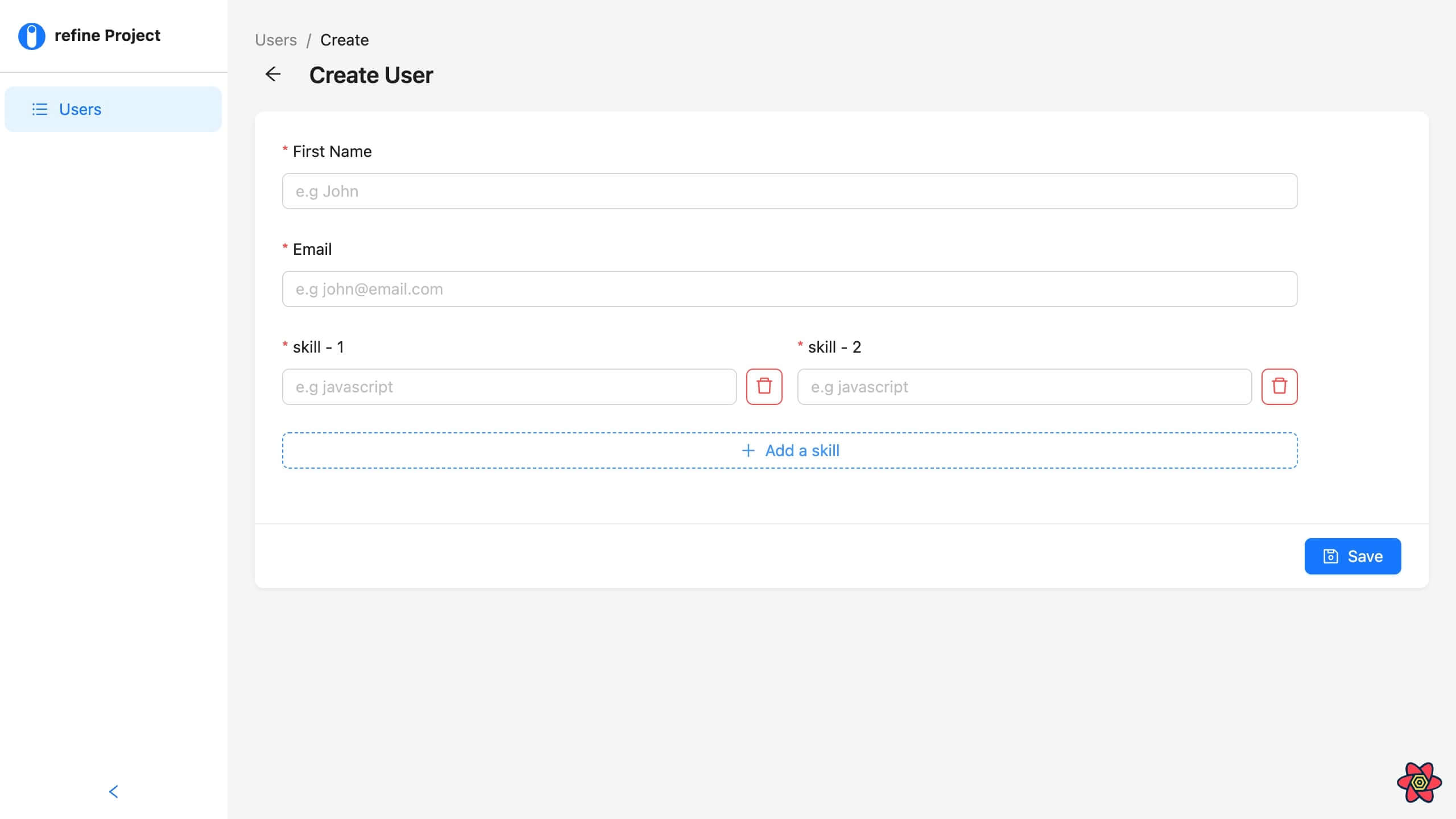
Task: Select Users in the sidebar menu
Action: pos(113,109)
